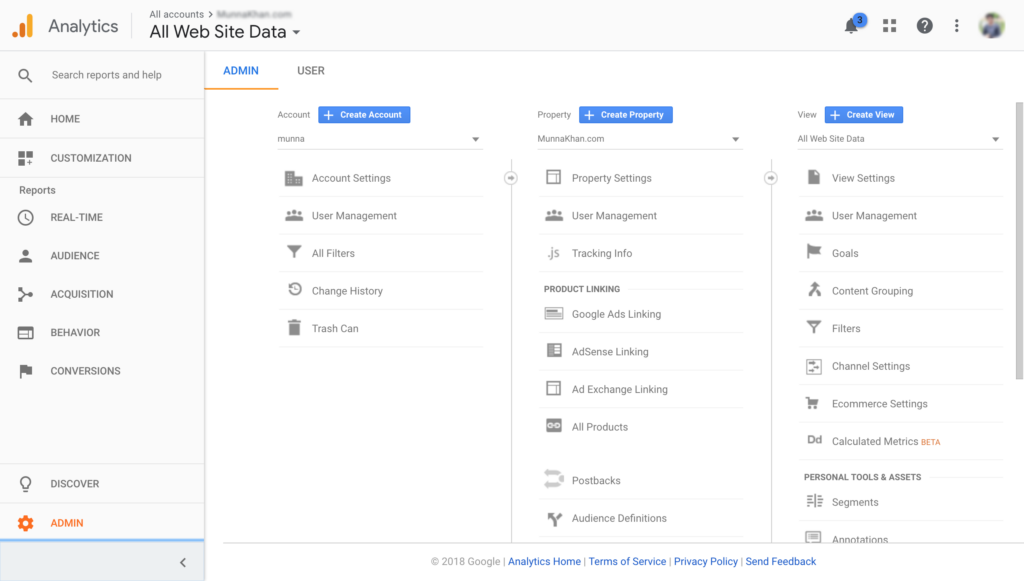Switch to the USER tab
The image size is (1024, 581).
click(311, 71)
